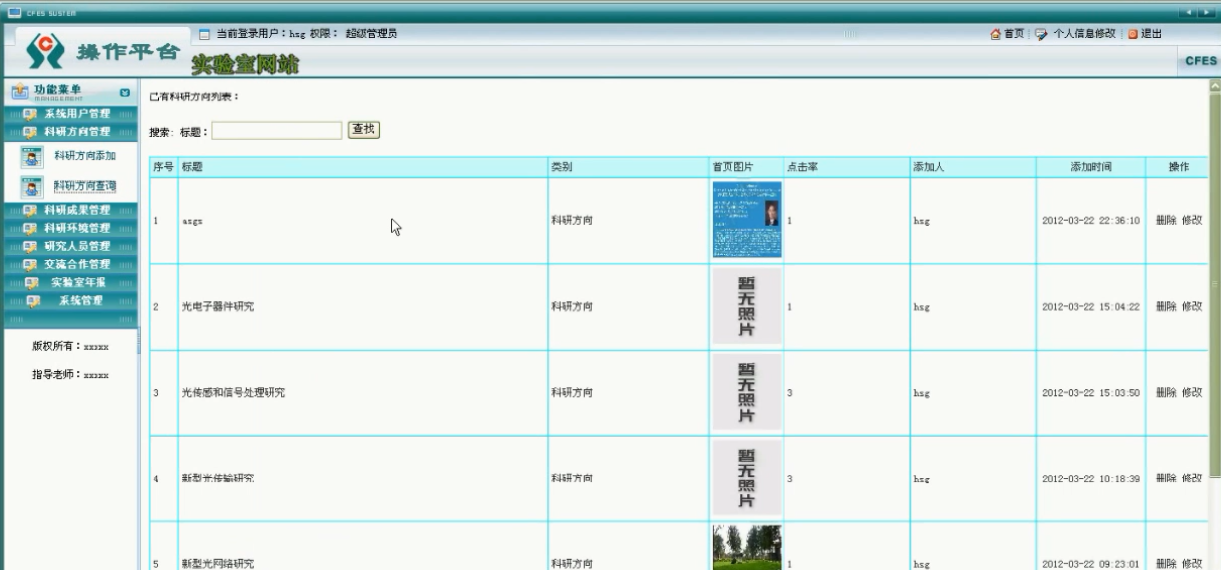Image resolution: width=1221 pixels, height=570 pixels.
Task: Expand the 交流合作管理 menu section
Action: (69, 264)
